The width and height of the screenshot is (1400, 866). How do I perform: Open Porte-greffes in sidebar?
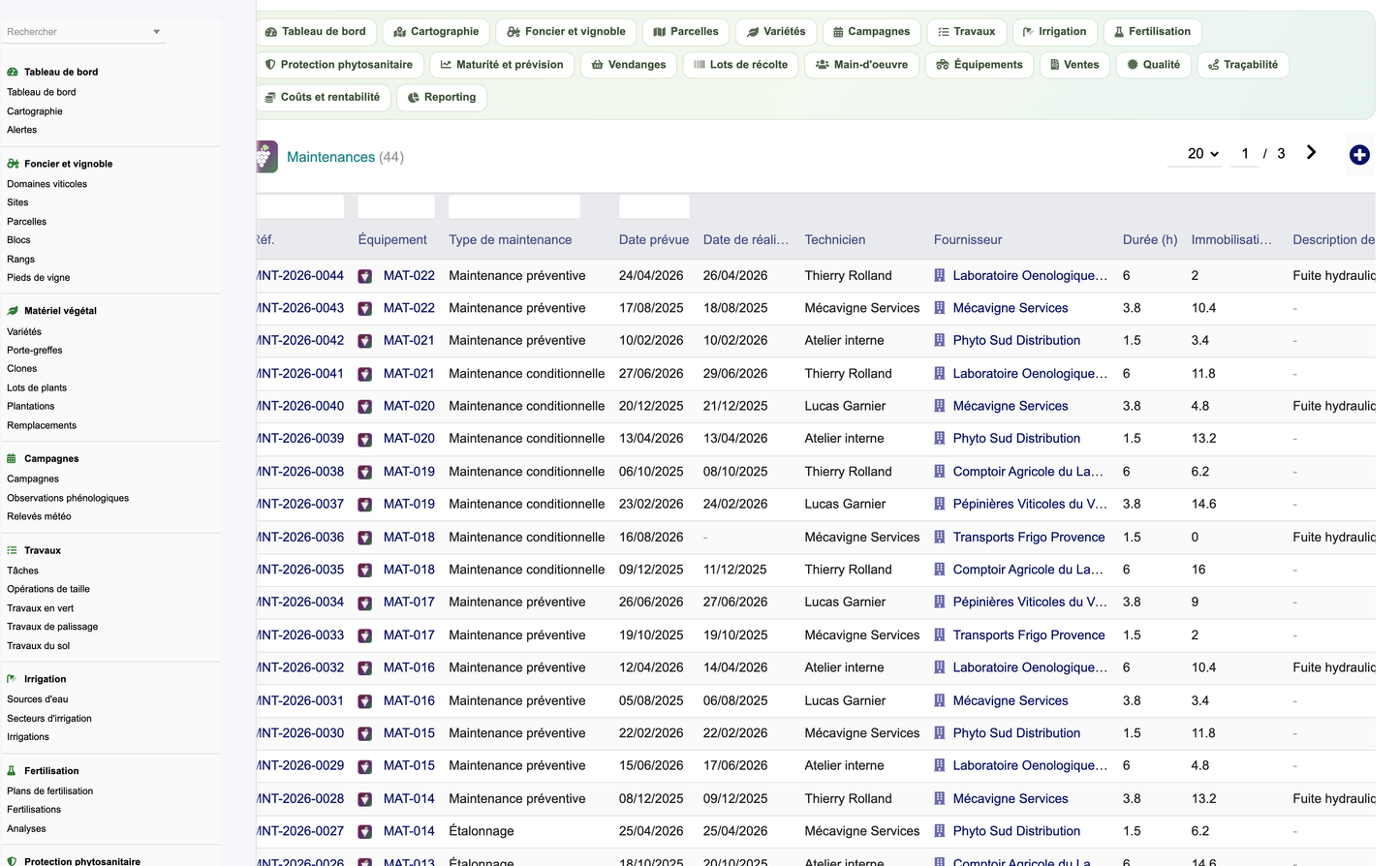[x=34, y=351]
